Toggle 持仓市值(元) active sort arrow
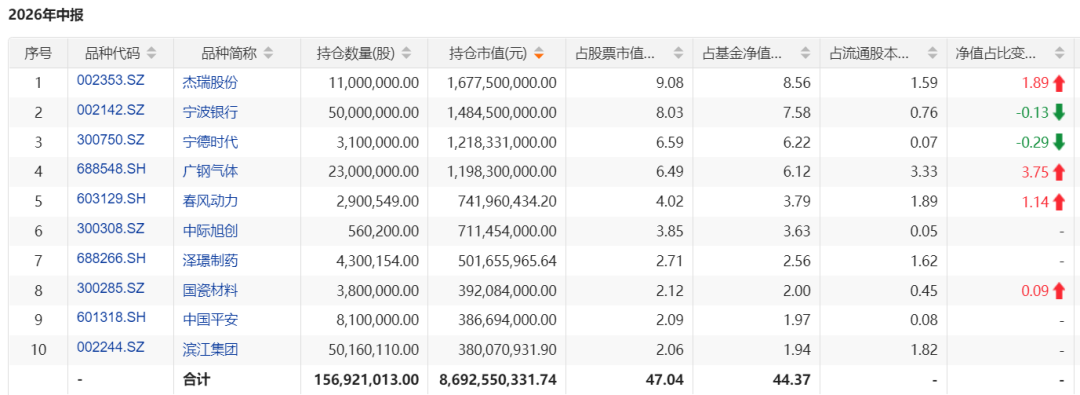1080x395 pixels. pos(539,53)
